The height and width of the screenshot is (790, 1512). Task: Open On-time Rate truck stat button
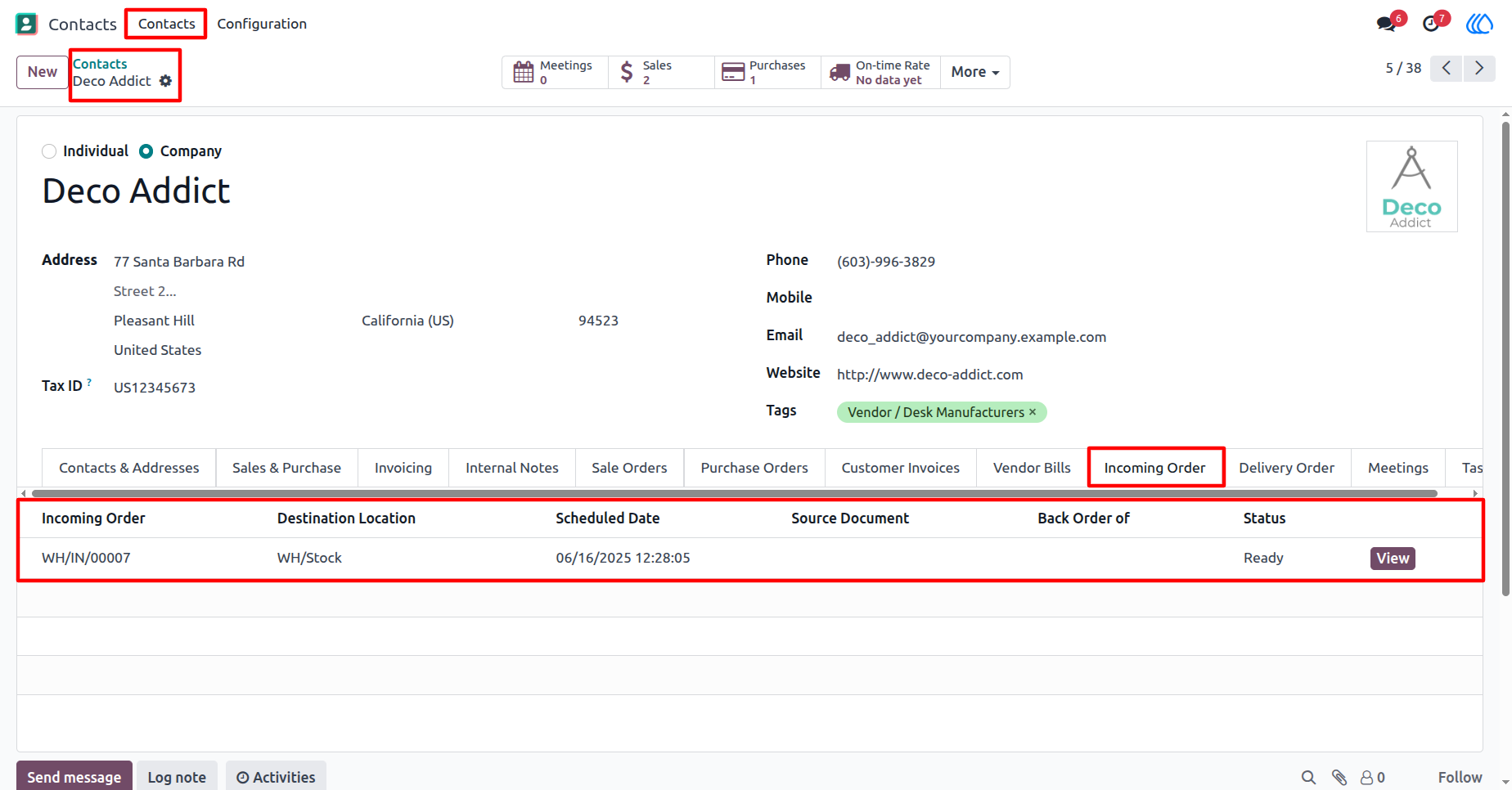coord(880,72)
